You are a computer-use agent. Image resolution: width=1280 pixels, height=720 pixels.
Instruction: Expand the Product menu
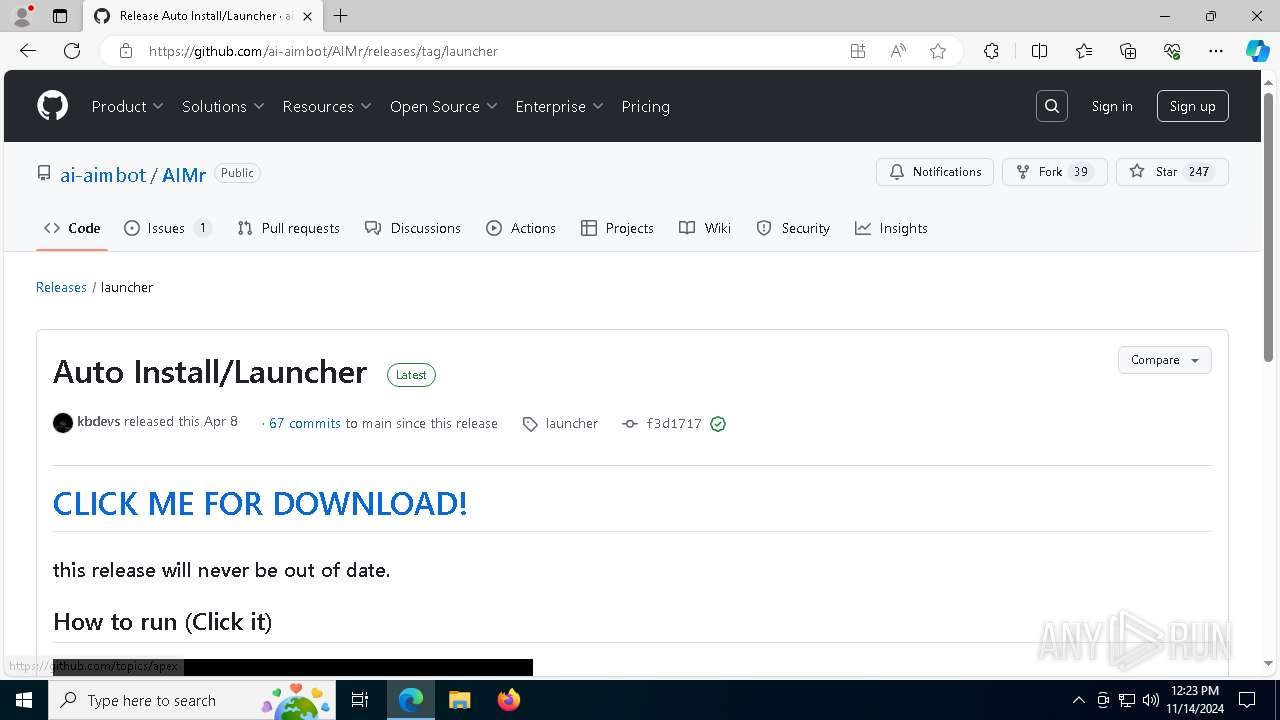[x=128, y=106]
